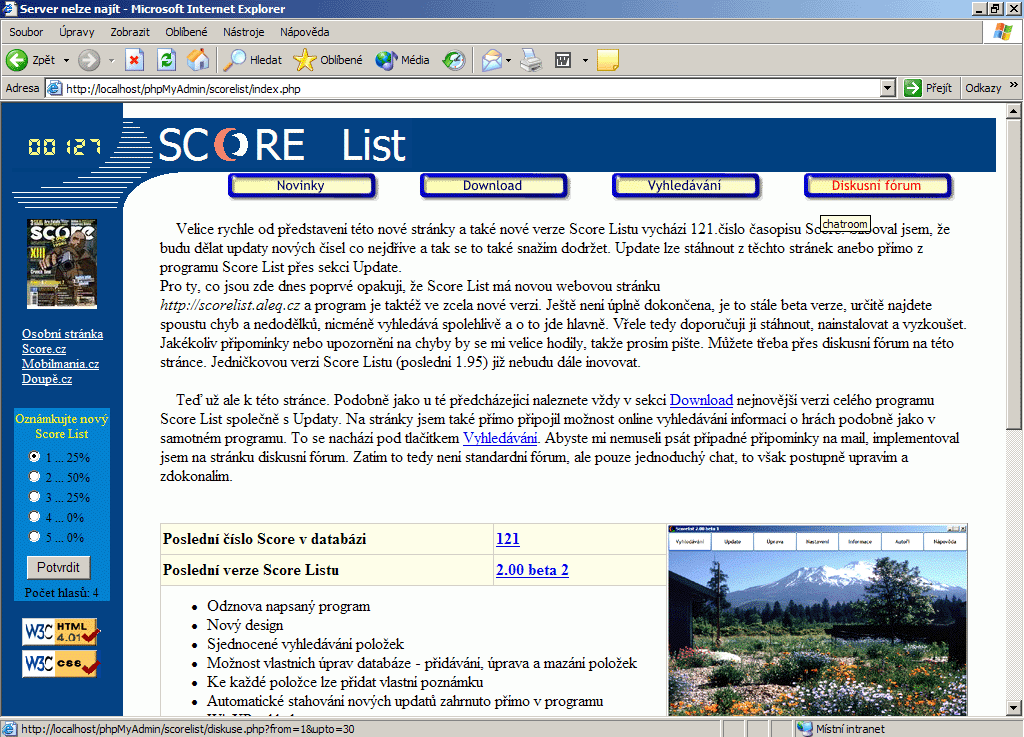The height and width of the screenshot is (737, 1024).
Task: Expand the Zpět back history dropdown
Action: (x=66, y=60)
